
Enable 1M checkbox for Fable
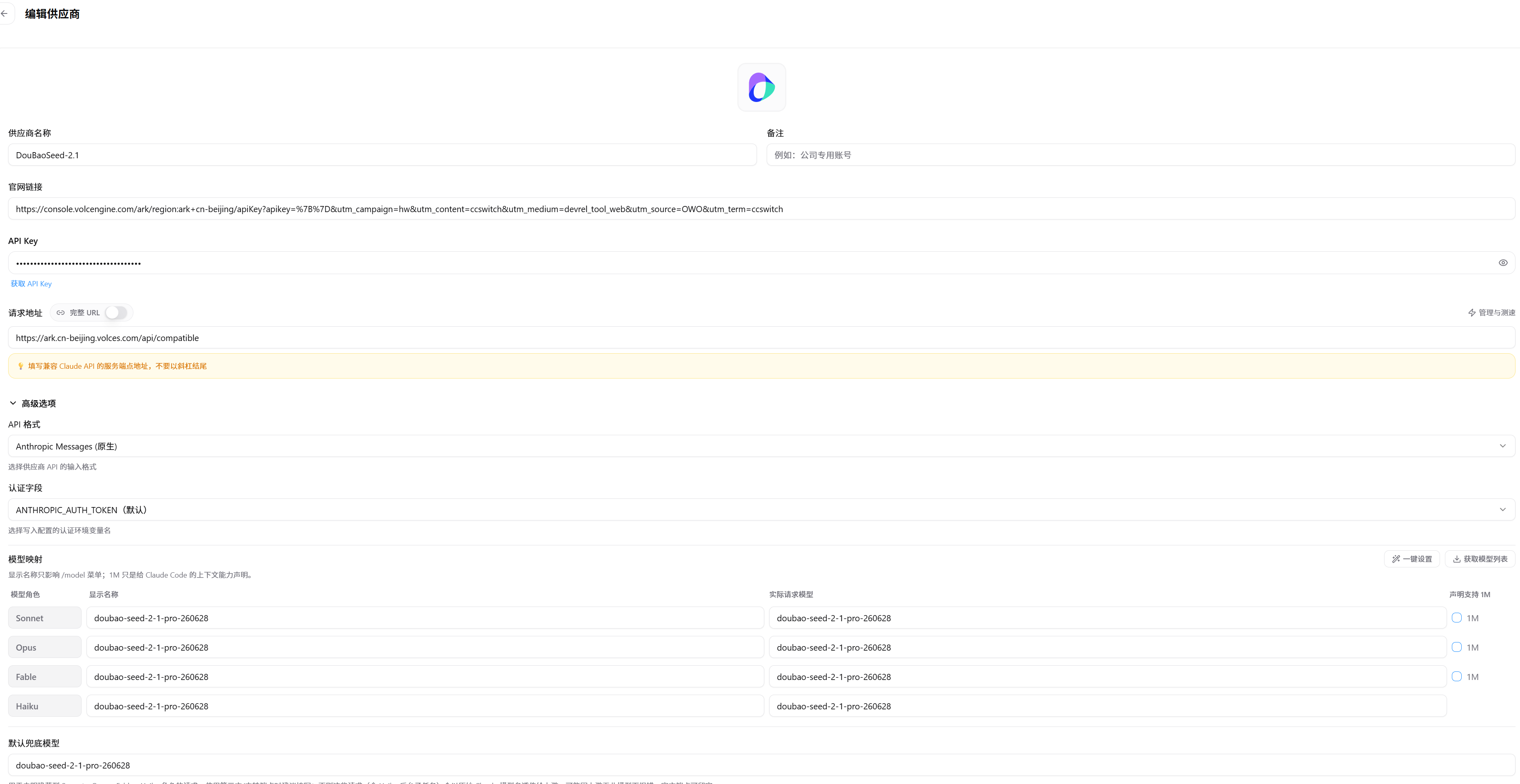coord(1456,677)
